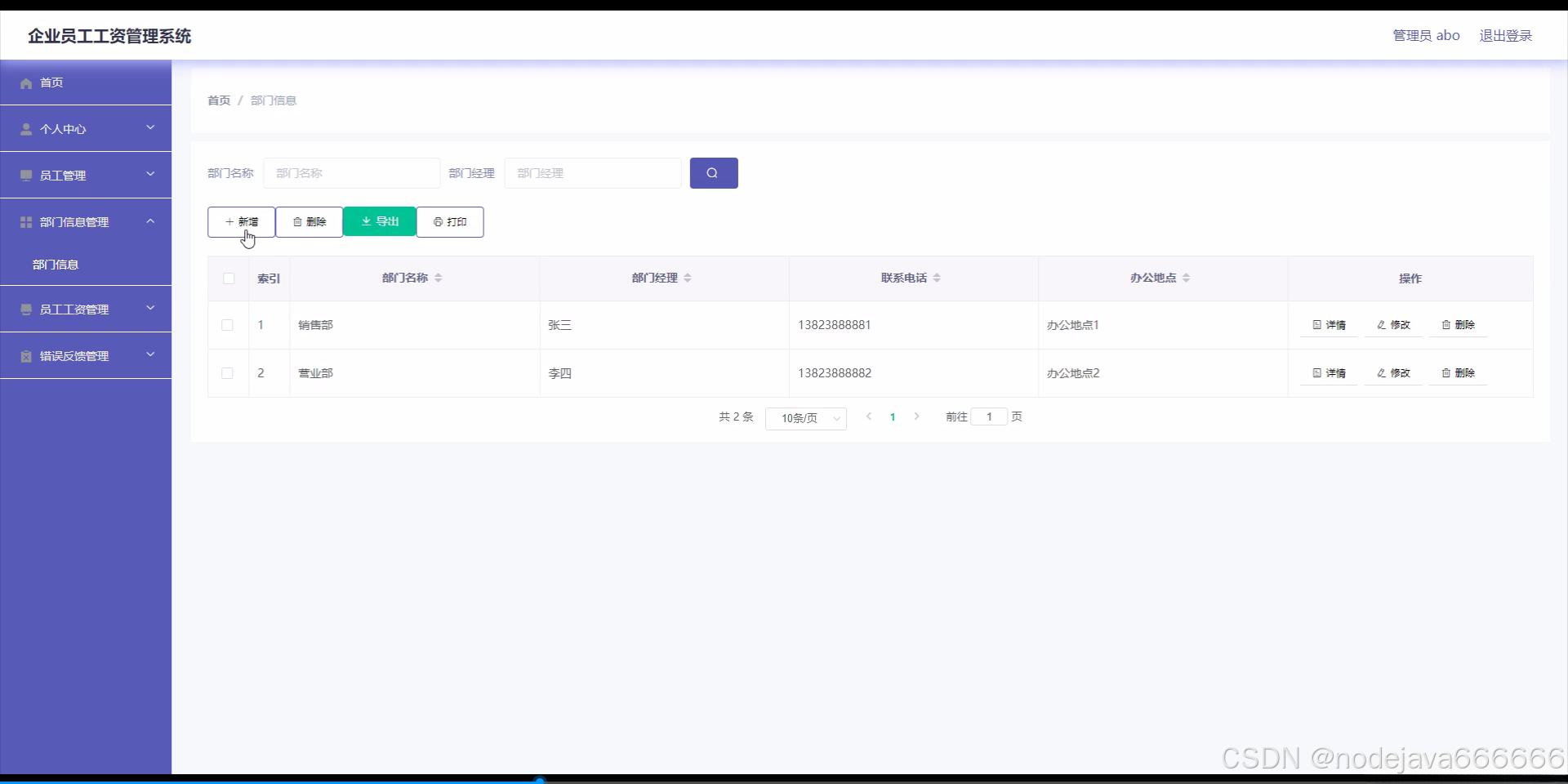Open 个人中心 sidebar menu
Image resolution: width=1568 pixels, height=784 pixels.
(x=86, y=128)
